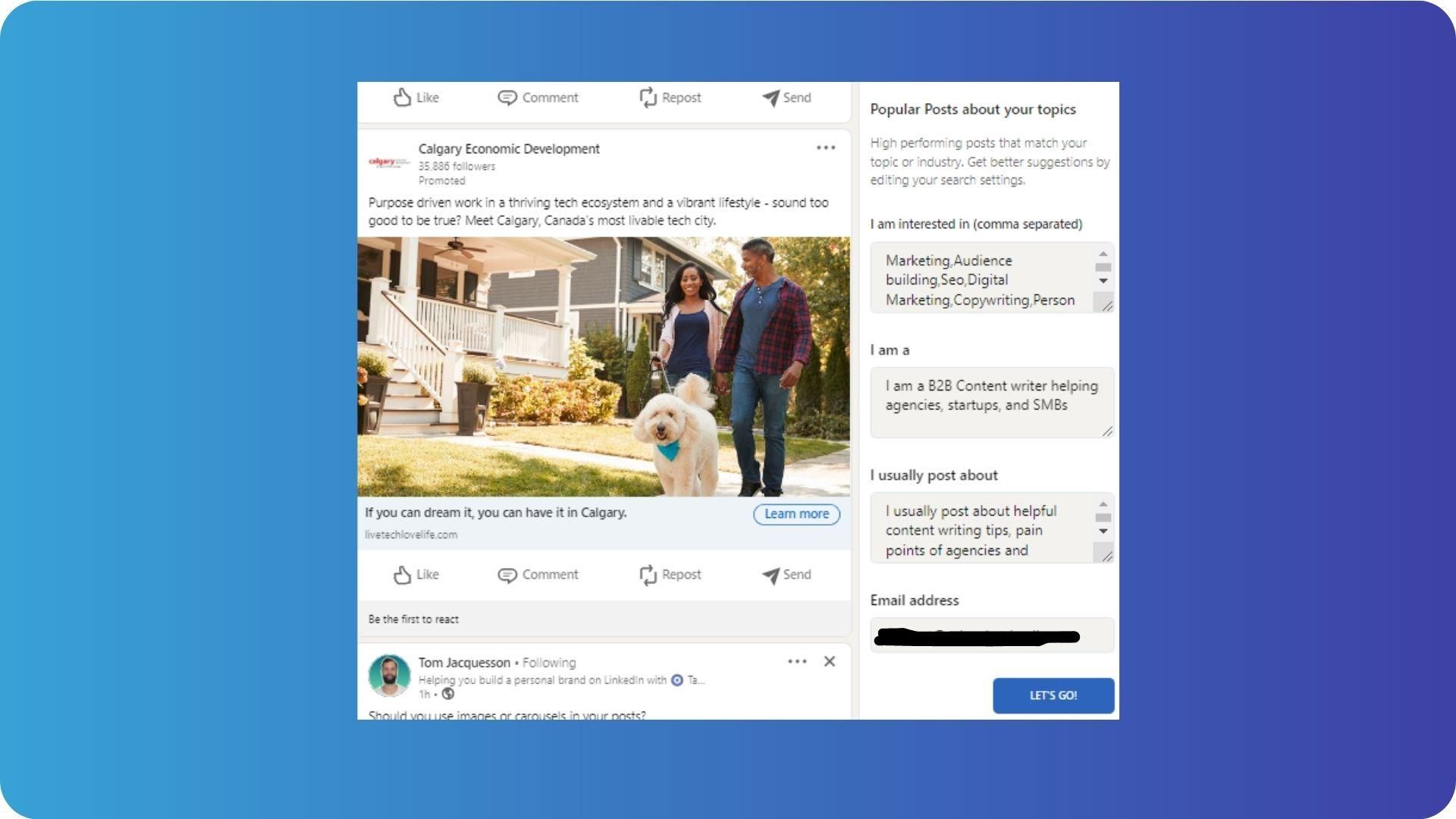The image size is (1456, 819).
Task: Click the Learn more button
Action: (796, 514)
